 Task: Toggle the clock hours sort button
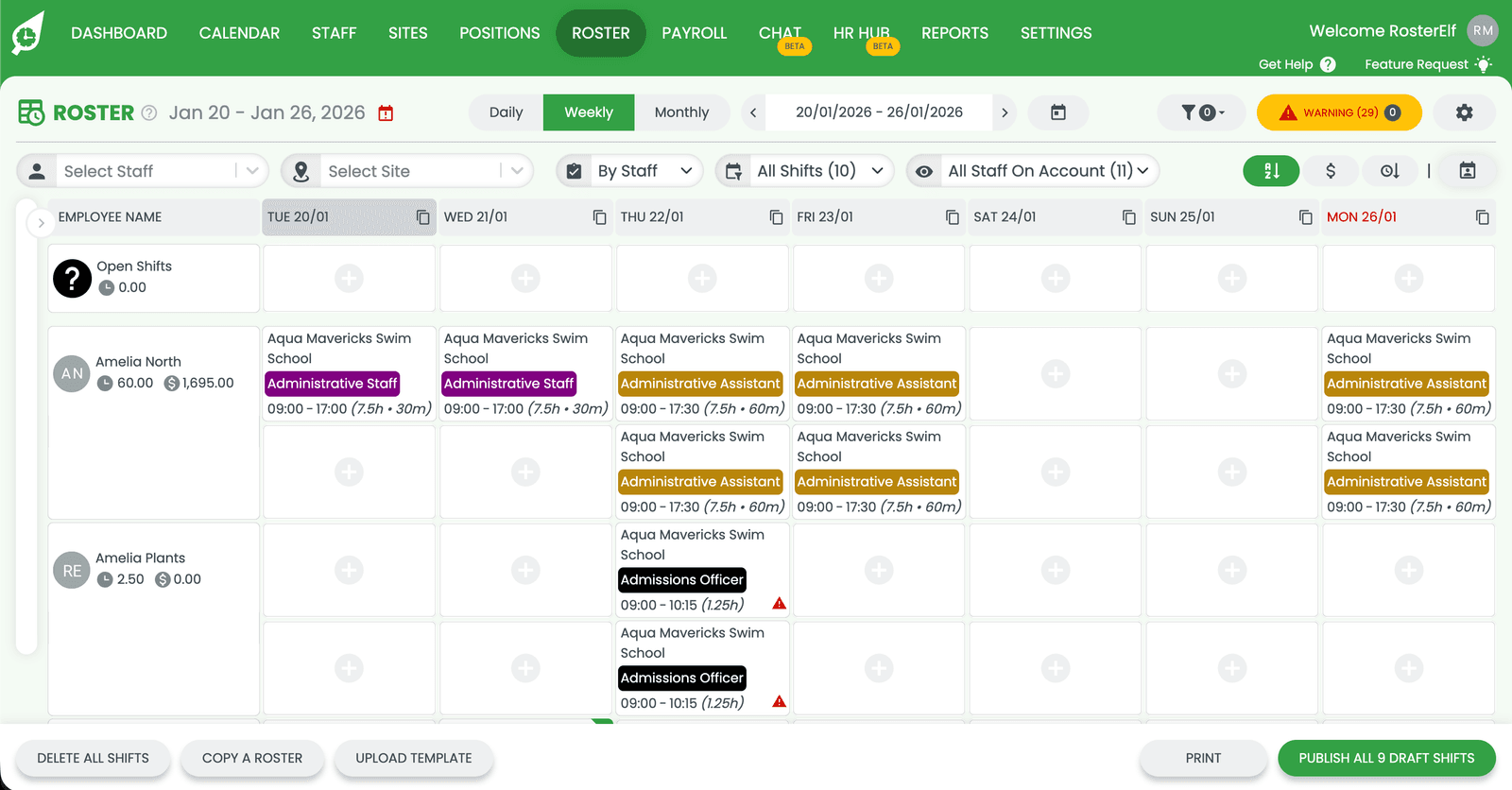(1389, 171)
